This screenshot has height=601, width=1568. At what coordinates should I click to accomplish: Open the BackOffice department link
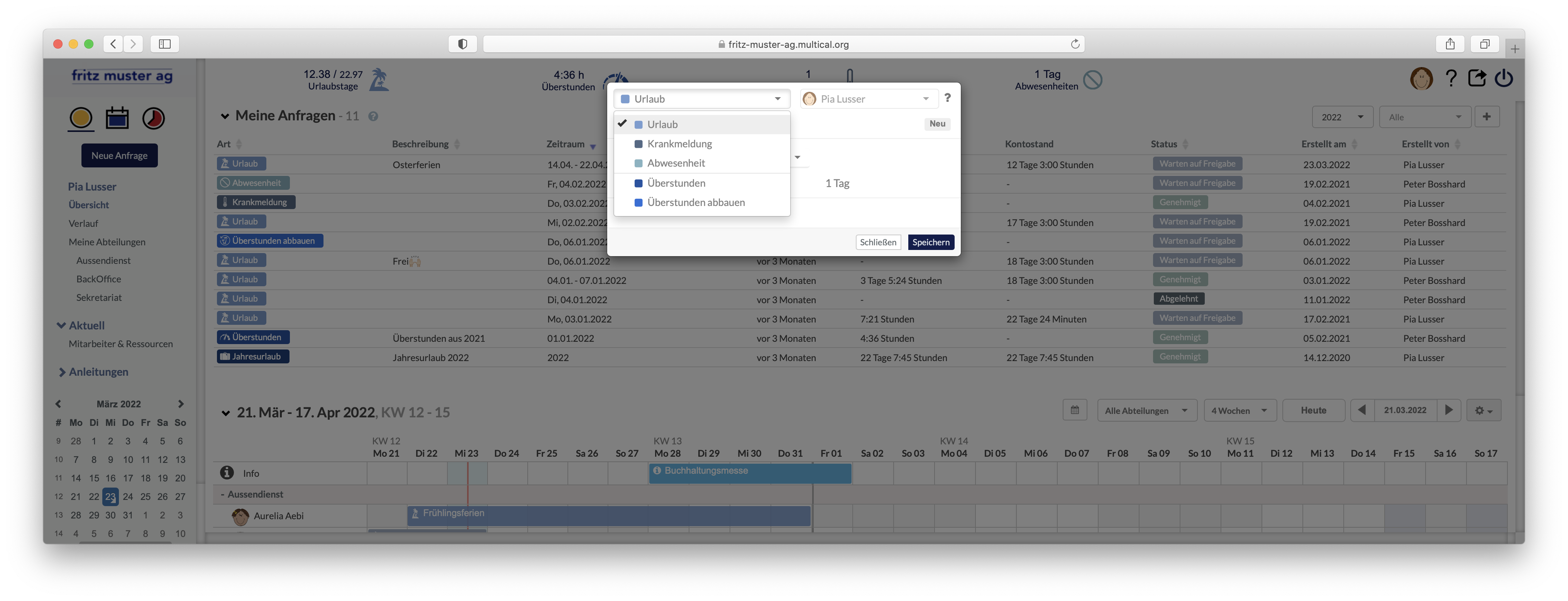coord(98,279)
